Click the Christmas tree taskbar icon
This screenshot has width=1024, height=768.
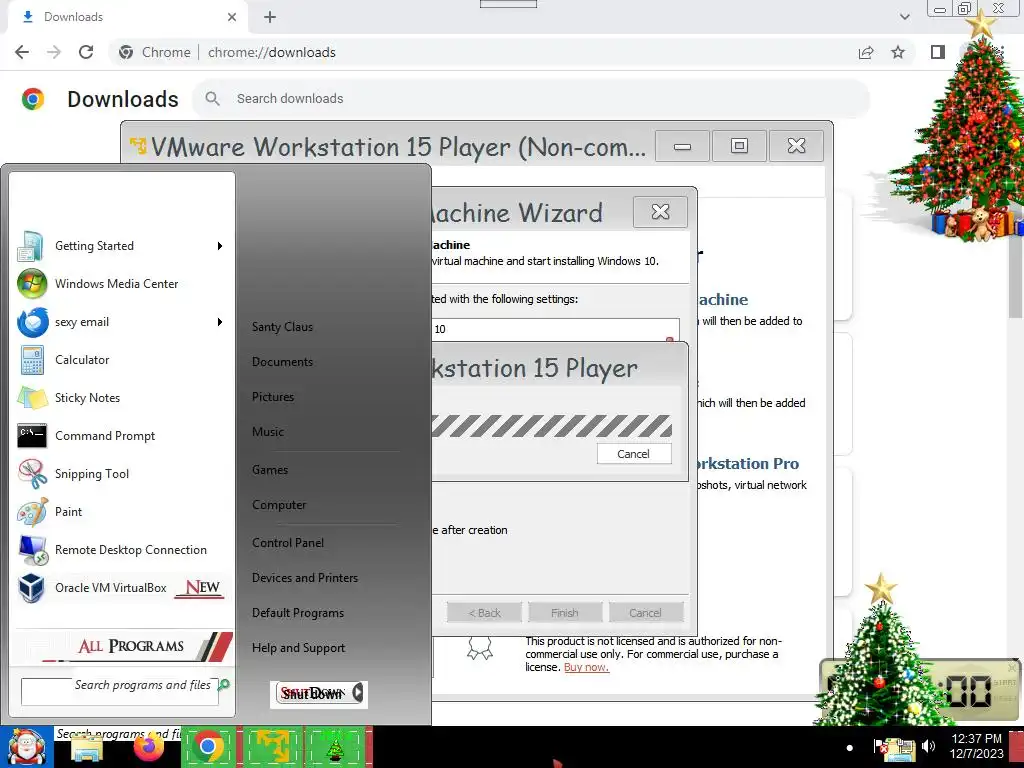click(336, 746)
